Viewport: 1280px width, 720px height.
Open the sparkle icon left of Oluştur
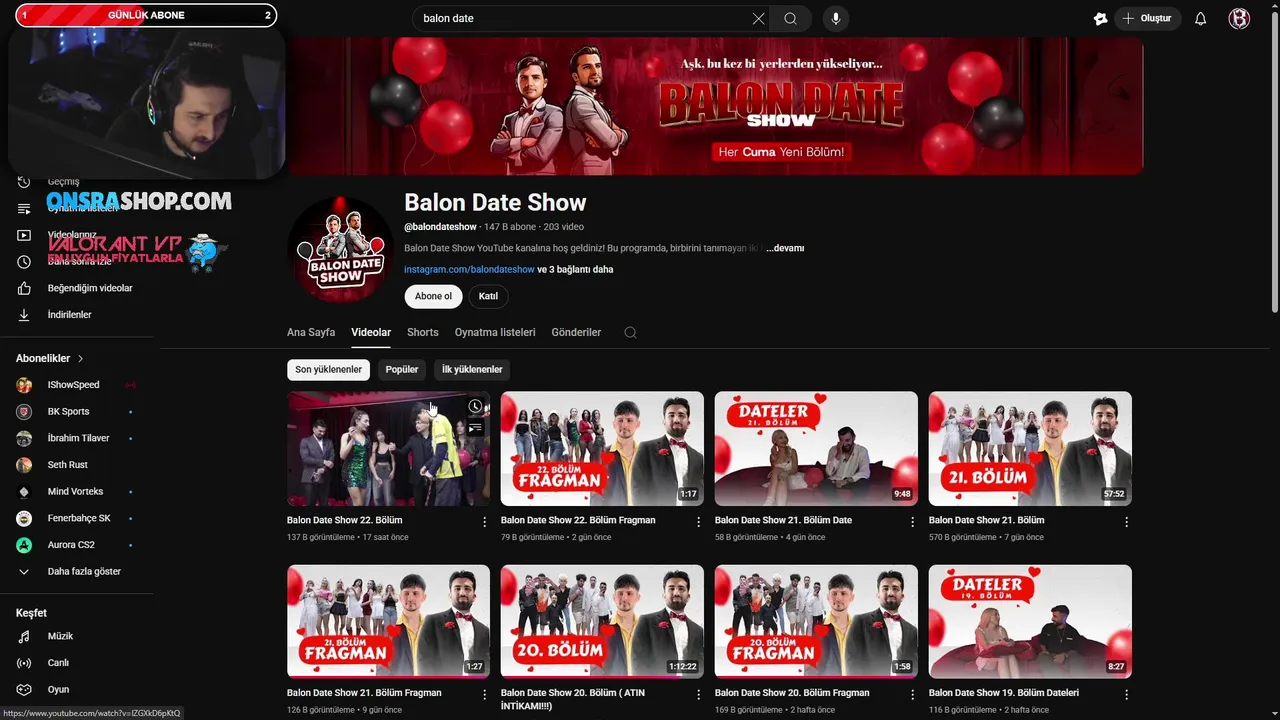click(1100, 18)
